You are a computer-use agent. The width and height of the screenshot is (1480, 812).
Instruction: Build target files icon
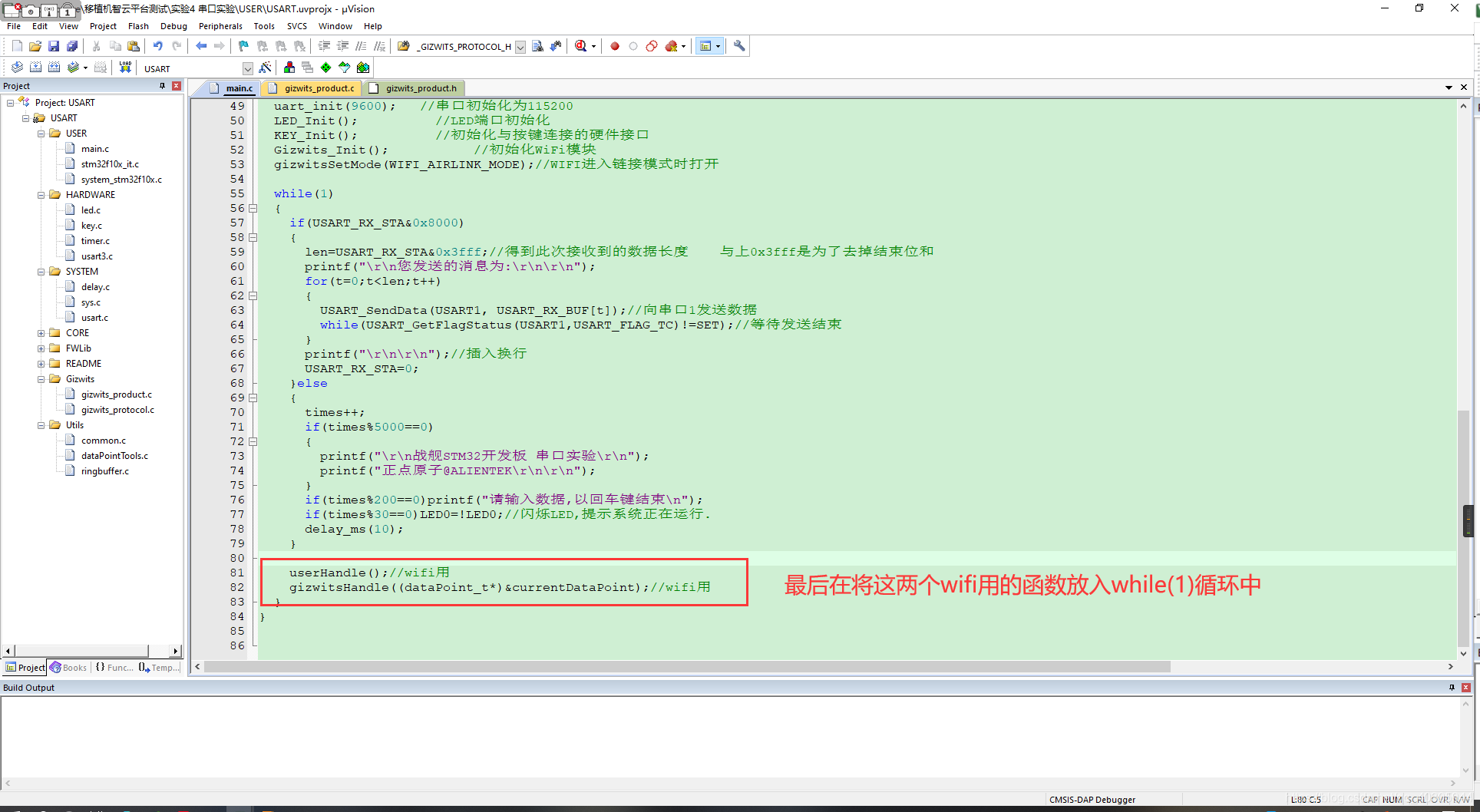pos(35,68)
